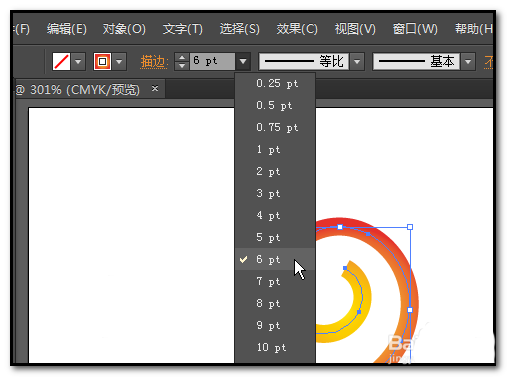Click the anchor point at inner spiral tip
507x377 pixels.
pyautogui.click(x=345, y=268)
